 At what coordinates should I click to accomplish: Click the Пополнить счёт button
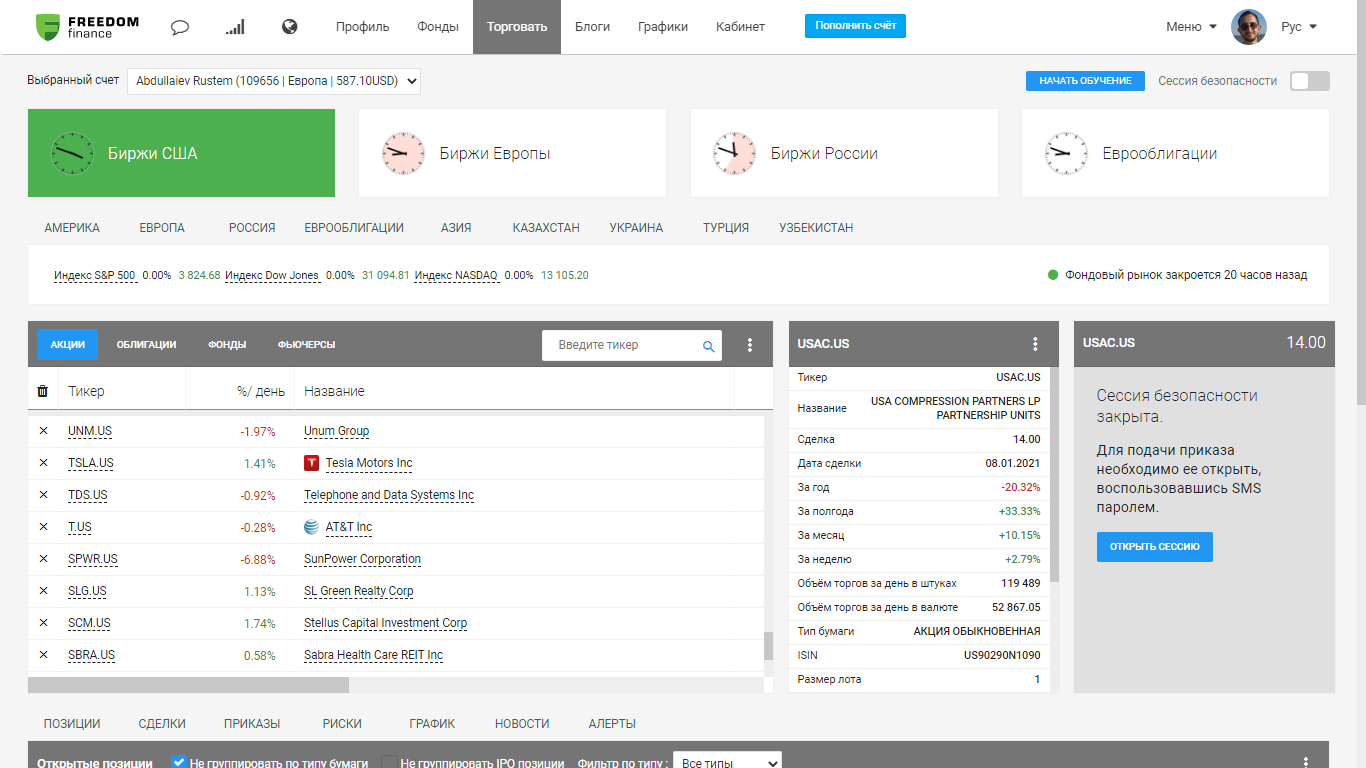(855, 26)
